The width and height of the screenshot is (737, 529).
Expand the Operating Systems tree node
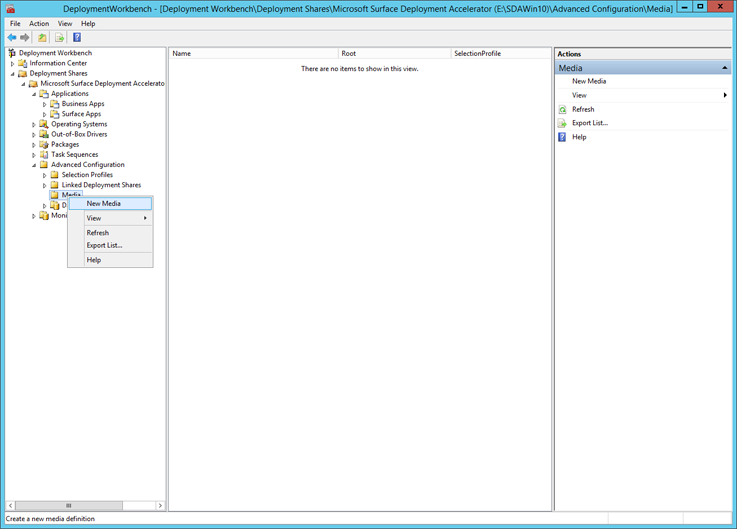pos(34,125)
